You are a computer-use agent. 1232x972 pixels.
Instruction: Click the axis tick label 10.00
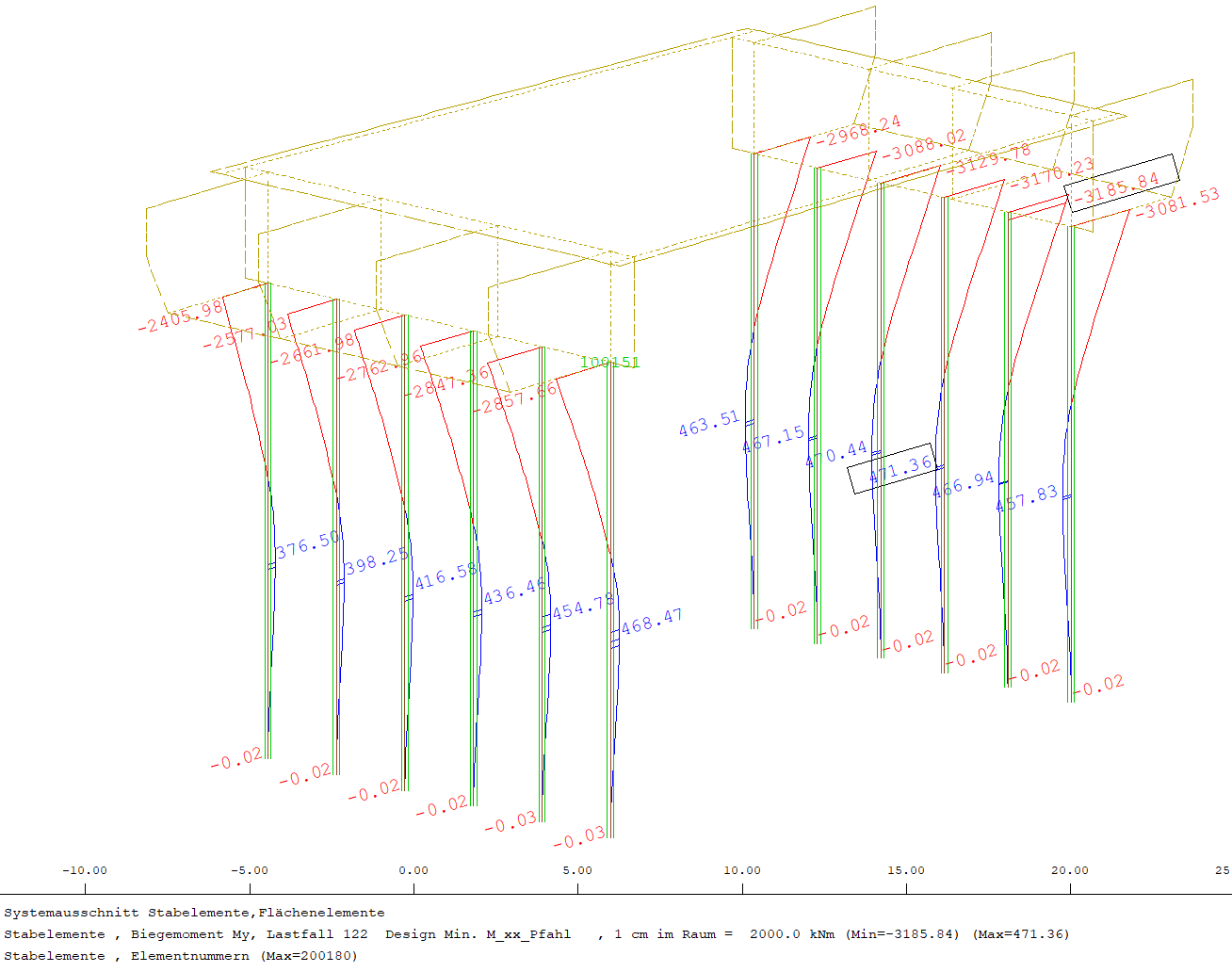pos(742,870)
